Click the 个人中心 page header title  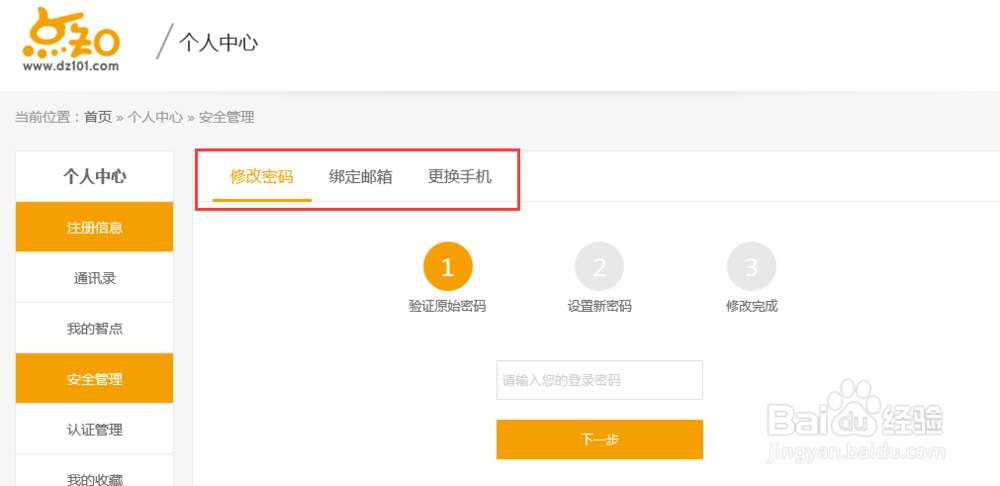coord(218,42)
